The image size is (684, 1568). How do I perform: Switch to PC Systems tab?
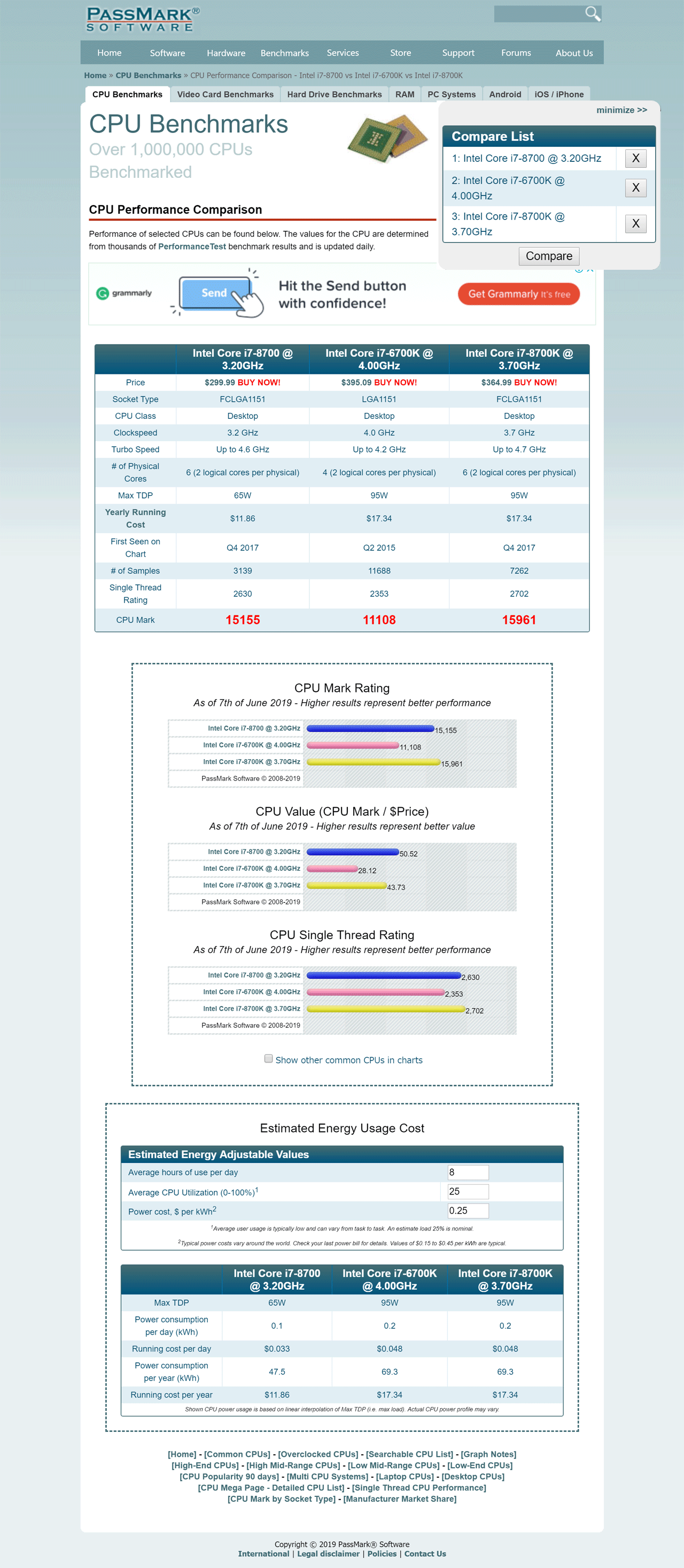(x=452, y=95)
